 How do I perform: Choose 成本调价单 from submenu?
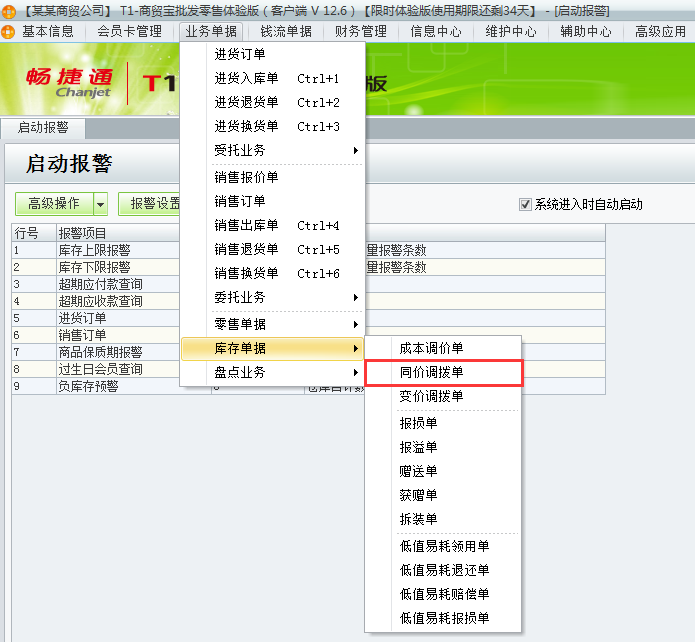443,348
